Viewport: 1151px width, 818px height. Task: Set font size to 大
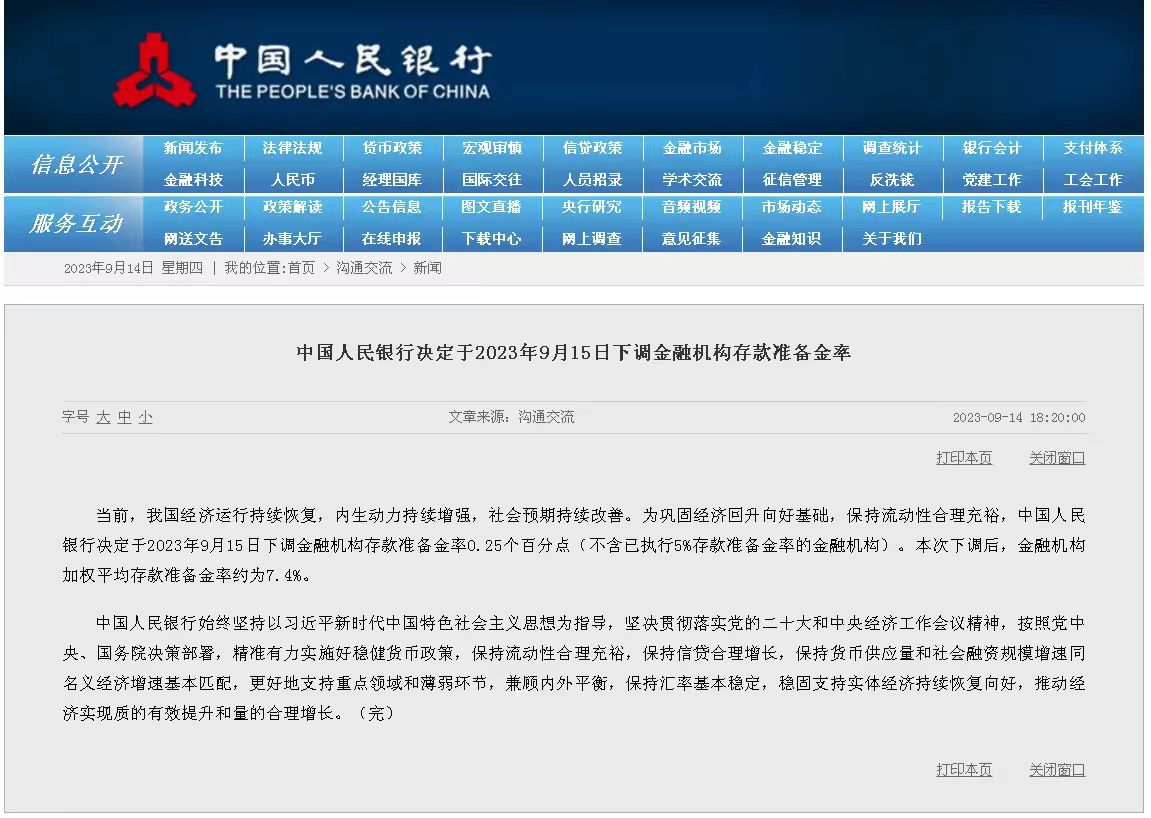coord(103,417)
